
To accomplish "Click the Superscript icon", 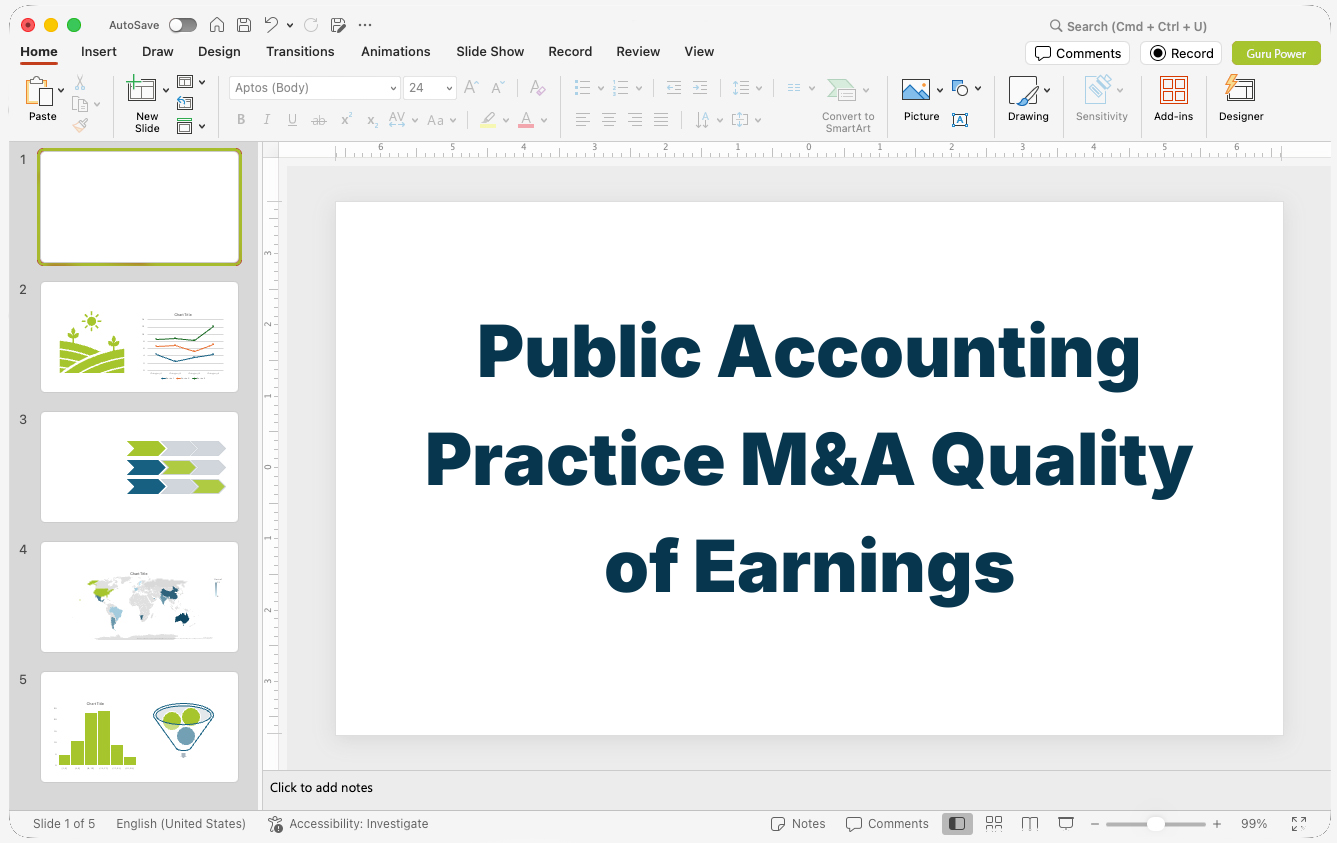I will coord(346,120).
